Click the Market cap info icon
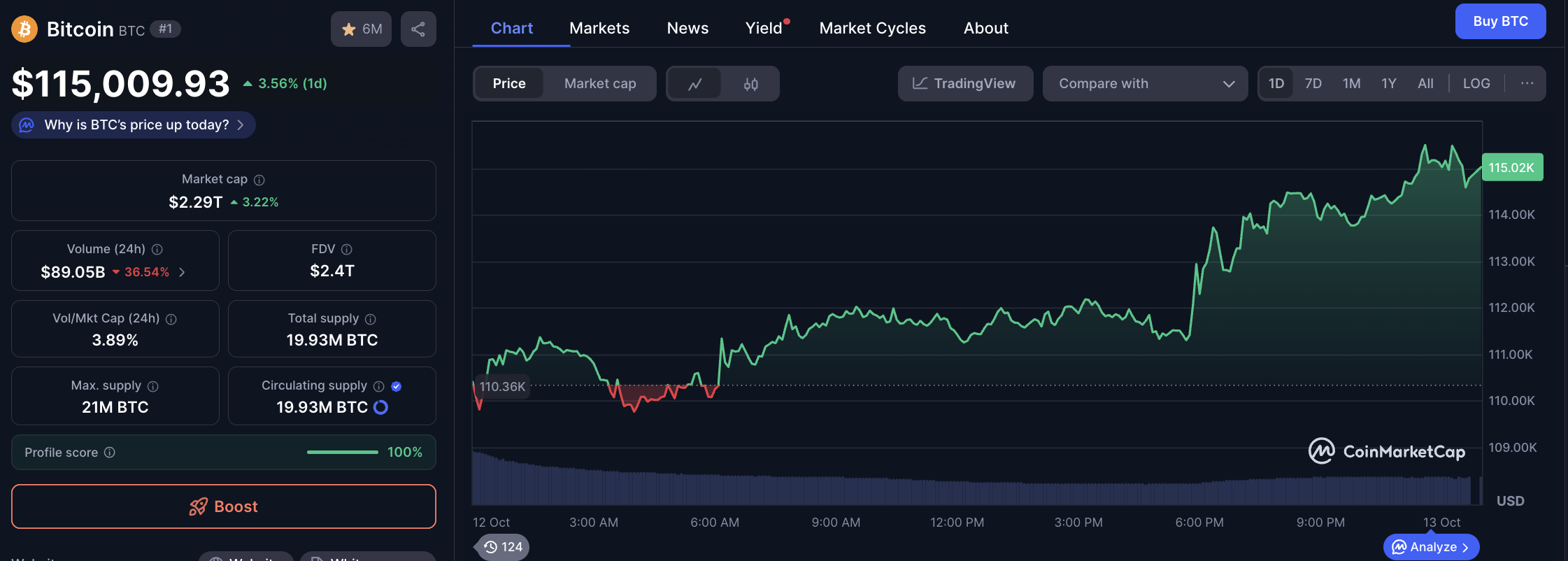Viewport: 1568px width, 561px height. [x=259, y=180]
